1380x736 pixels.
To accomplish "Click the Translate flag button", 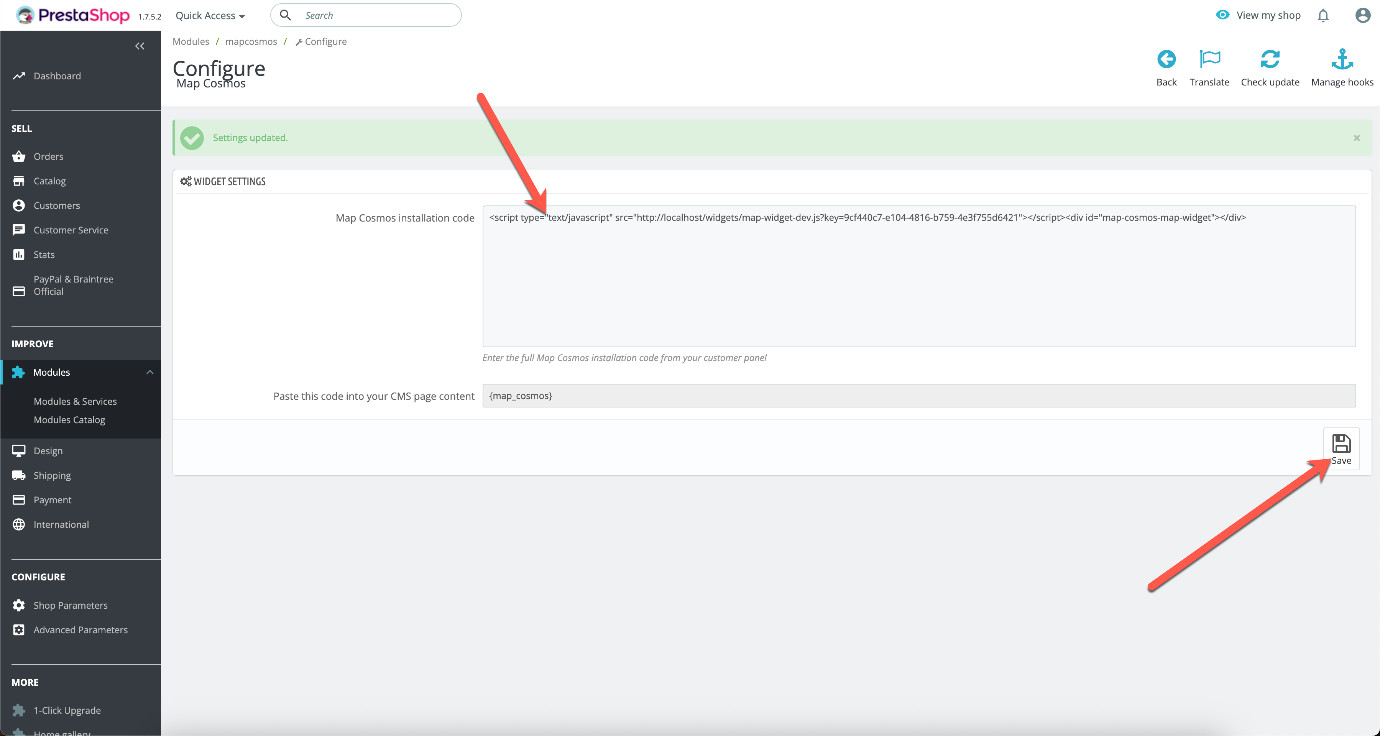I will pos(1210,67).
